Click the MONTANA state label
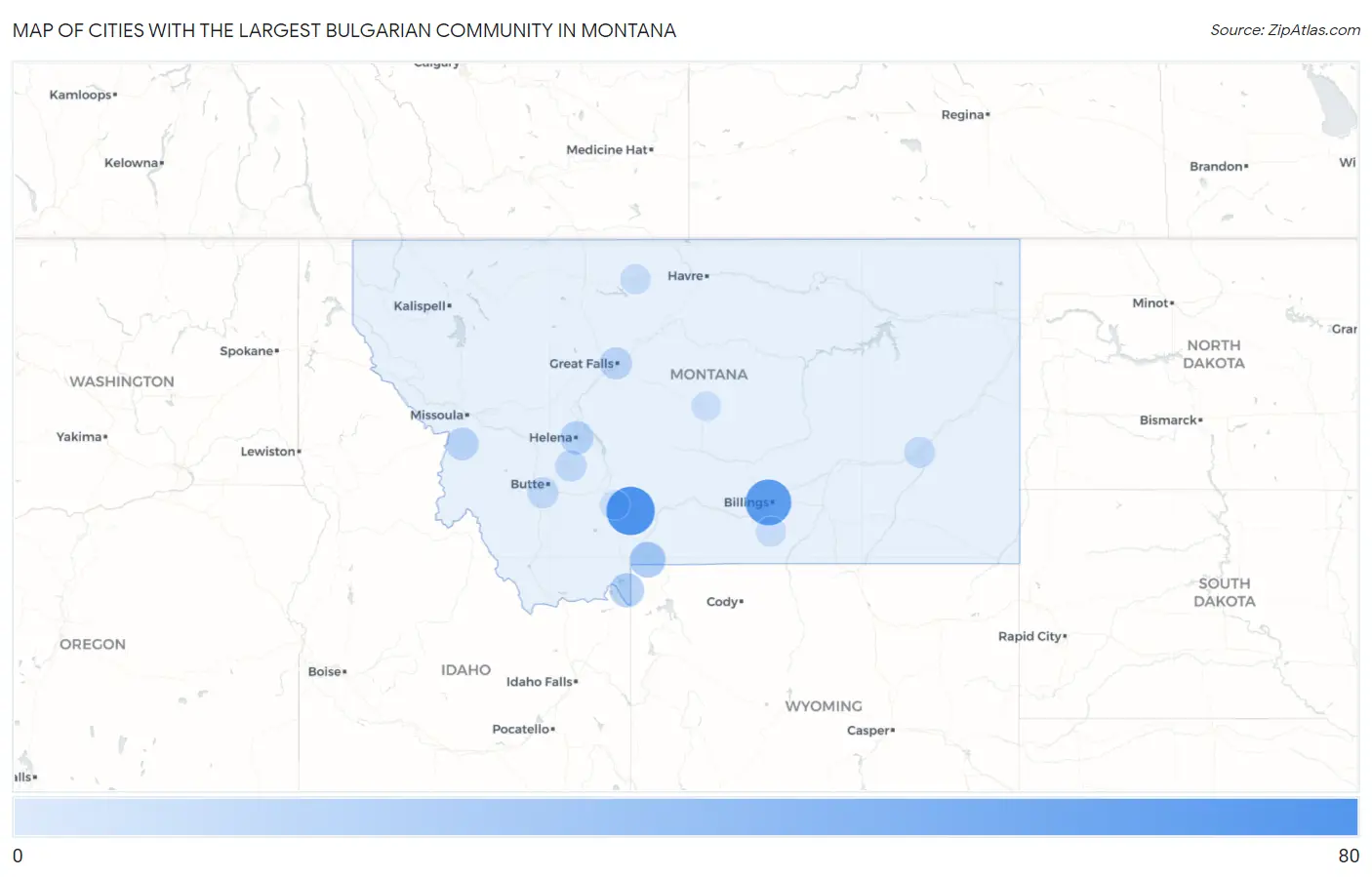The height and width of the screenshot is (877, 1372). [x=708, y=375]
